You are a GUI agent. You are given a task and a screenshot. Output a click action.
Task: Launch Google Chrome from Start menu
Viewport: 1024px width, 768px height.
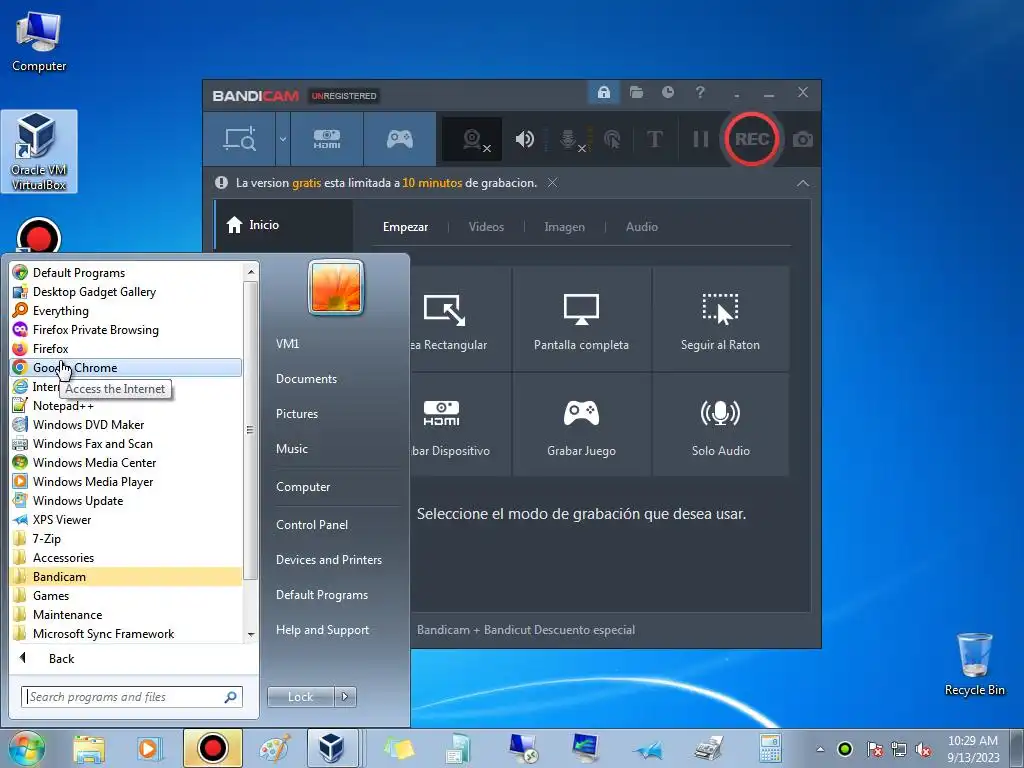(x=126, y=368)
